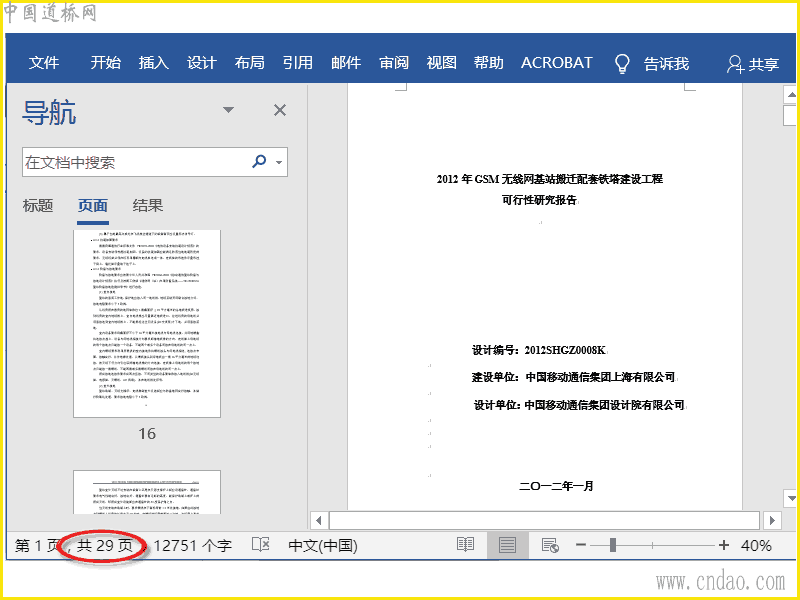Click the 设计编号 2012SHGZ0008K line
The image size is (800, 600).
539,350
